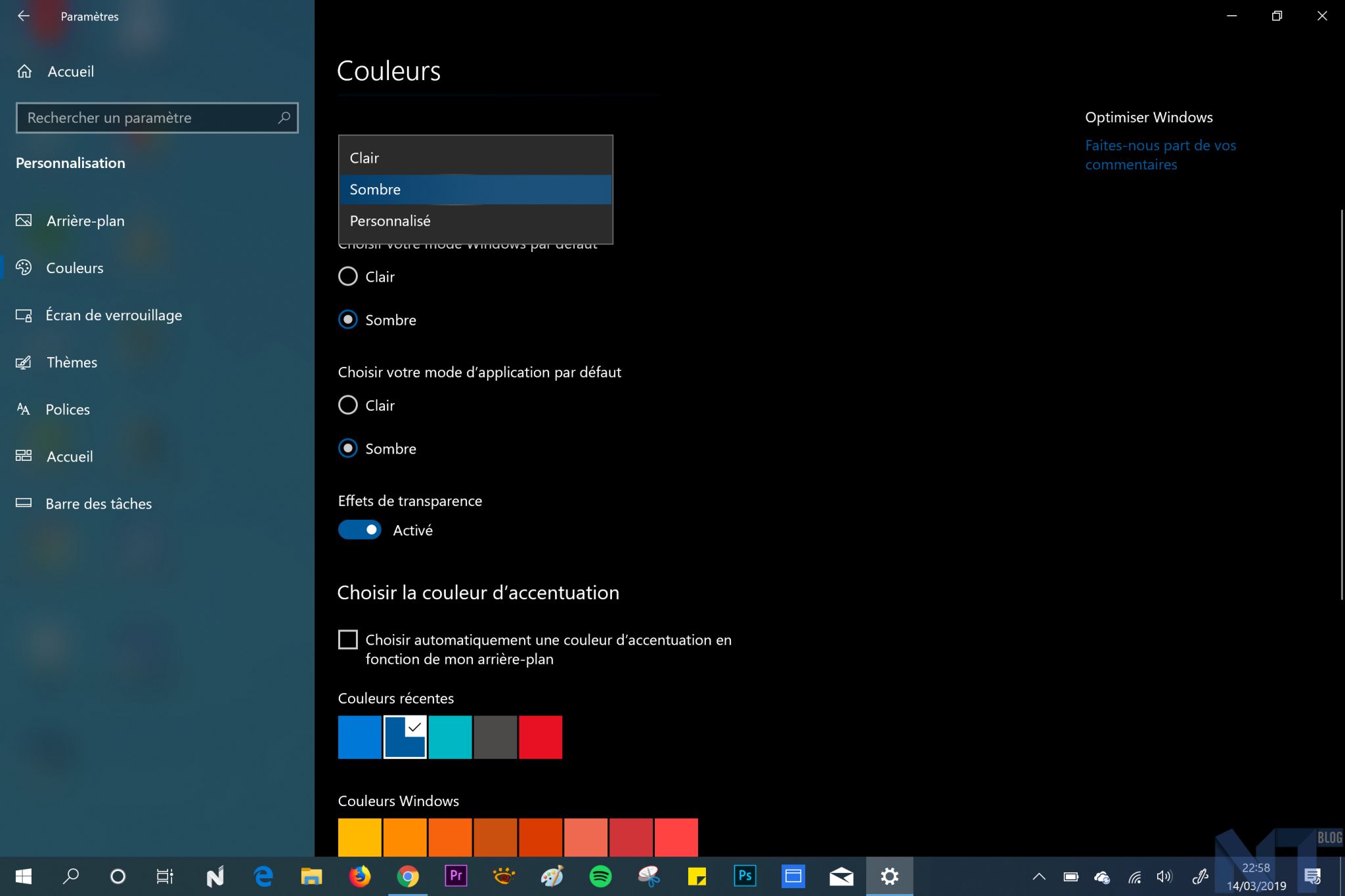Click the search magnifier in the settings box
The height and width of the screenshot is (896, 1345).
point(284,118)
